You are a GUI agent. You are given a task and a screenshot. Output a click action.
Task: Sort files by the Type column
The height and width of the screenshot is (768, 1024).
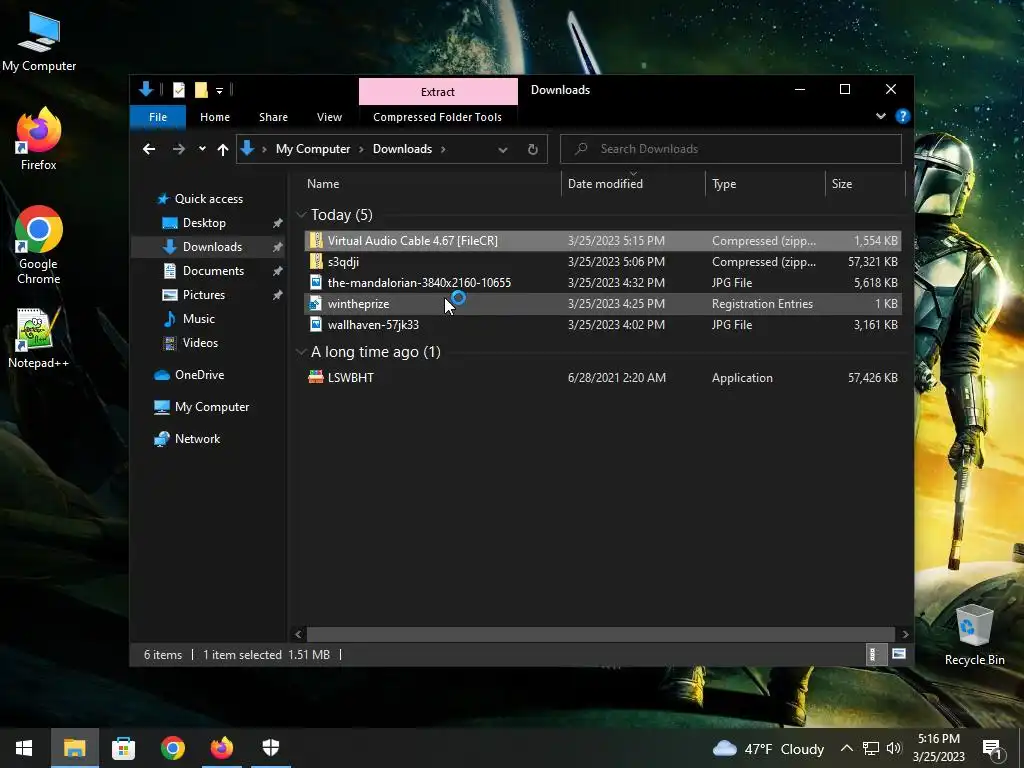[765, 184]
